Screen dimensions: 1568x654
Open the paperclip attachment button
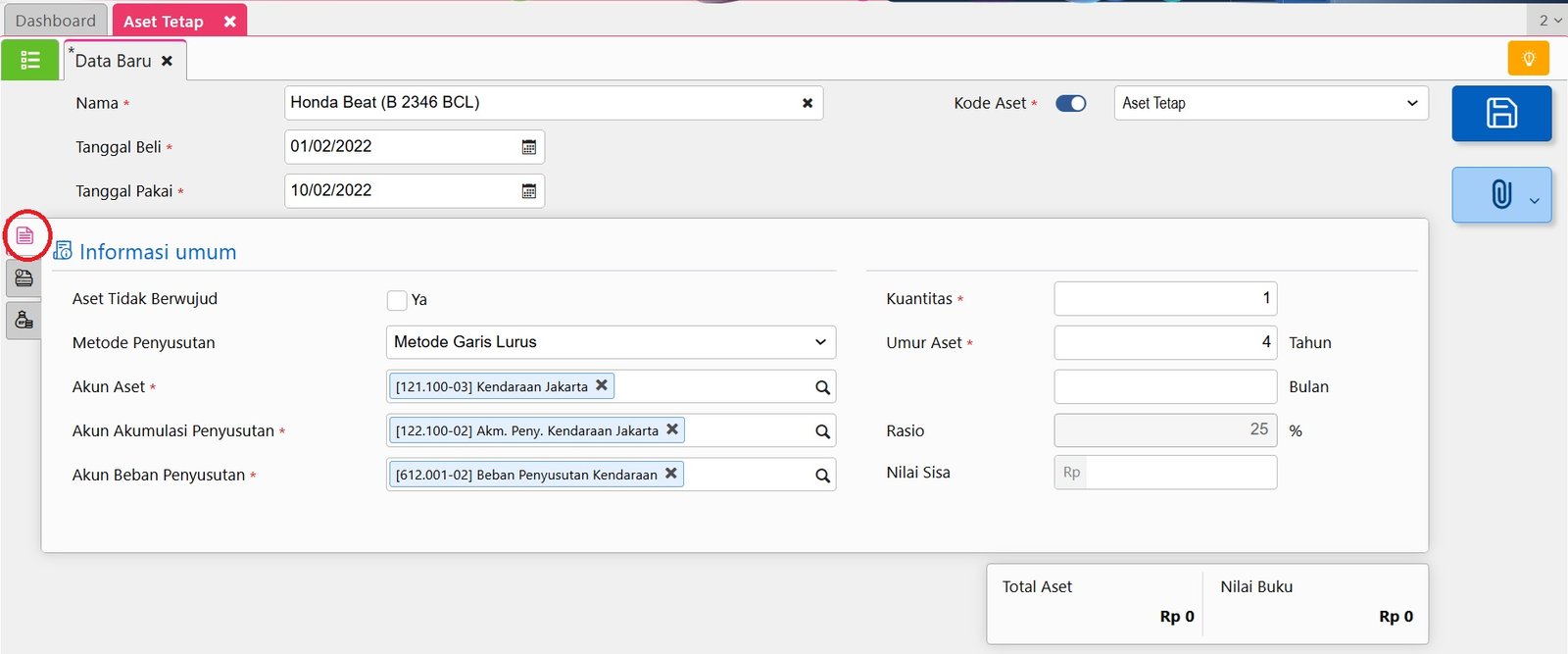pos(1501,194)
